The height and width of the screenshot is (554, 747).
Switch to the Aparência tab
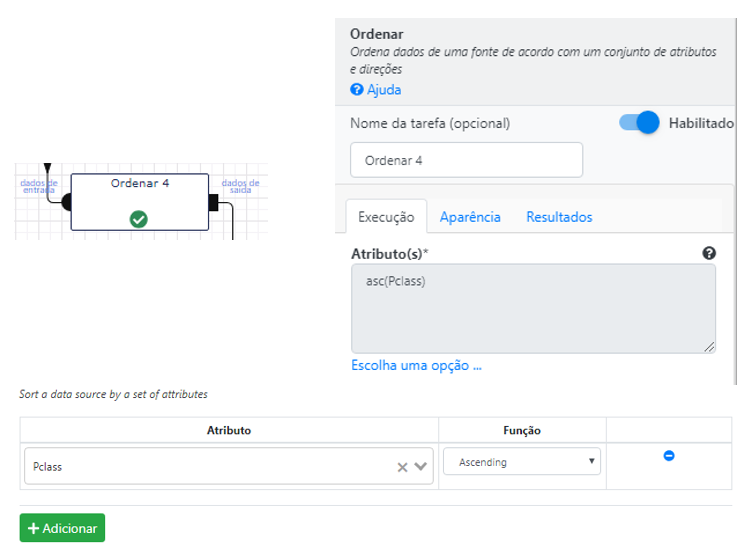470,217
